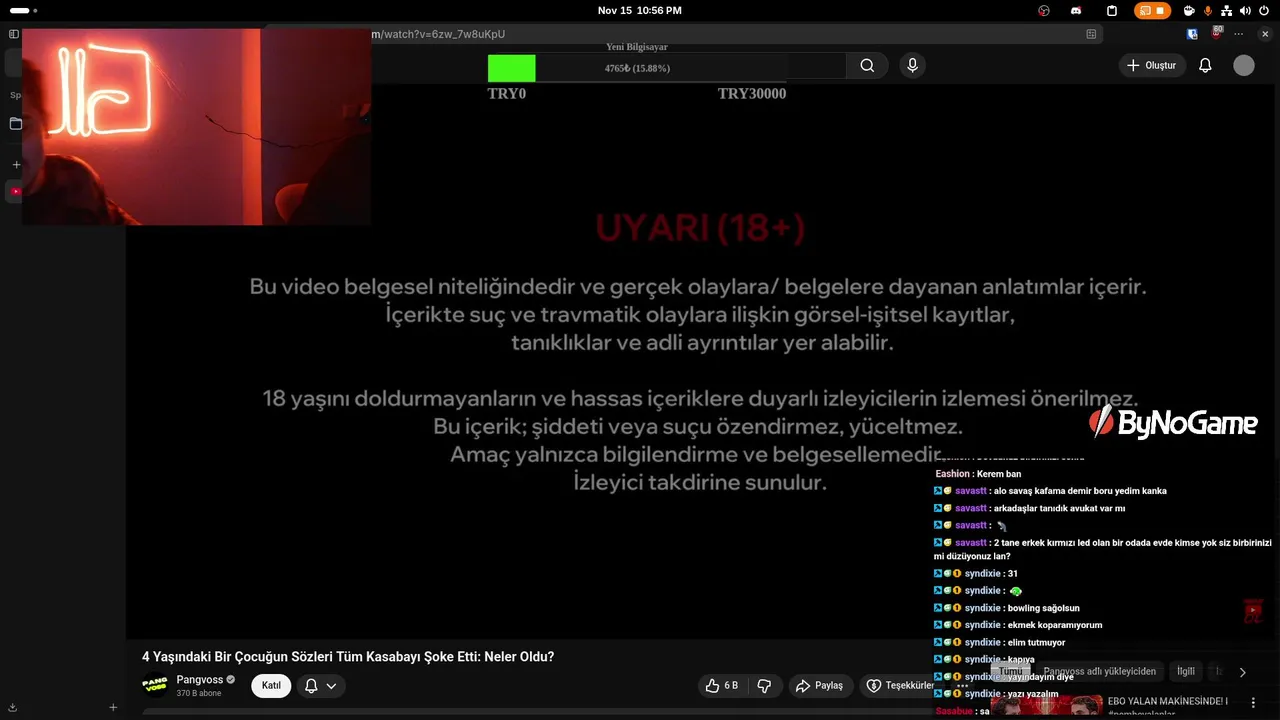The height and width of the screenshot is (720, 1280).
Task: Start voice search with the microphone icon
Action: tap(912, 65)
